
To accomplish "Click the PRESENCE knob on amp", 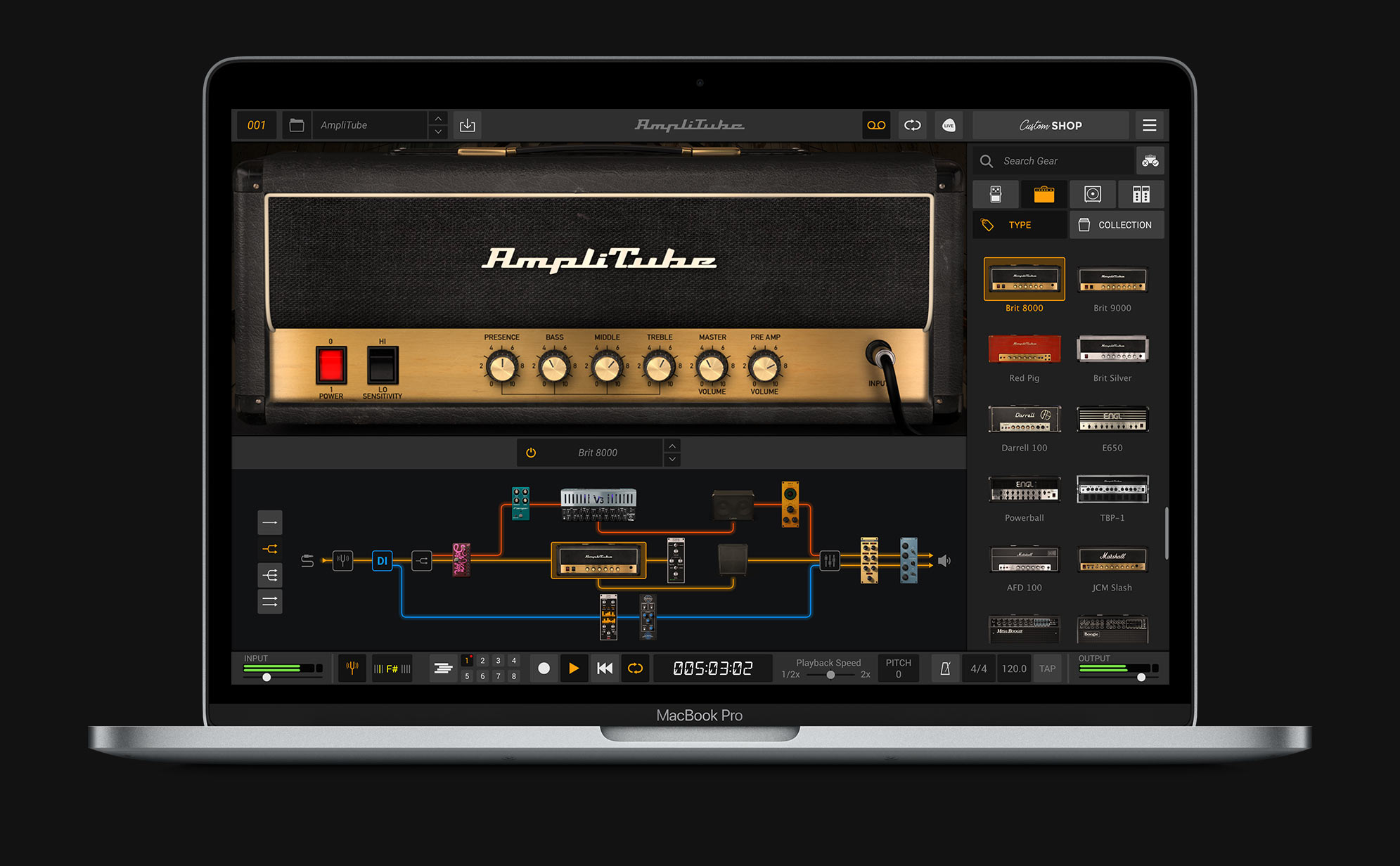I will tap(502, 367).
